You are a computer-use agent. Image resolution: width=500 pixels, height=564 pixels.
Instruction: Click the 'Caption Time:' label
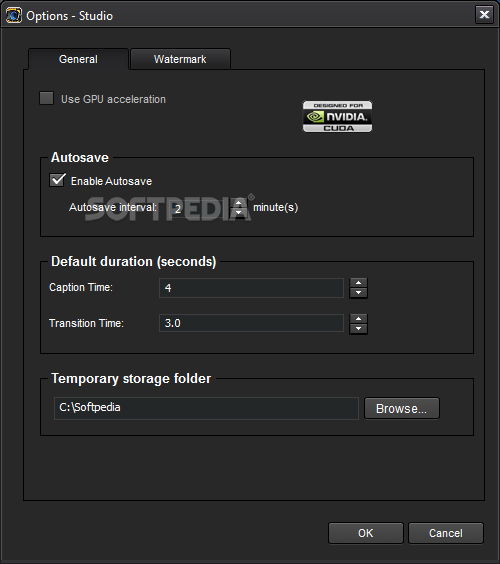point(81,287)
